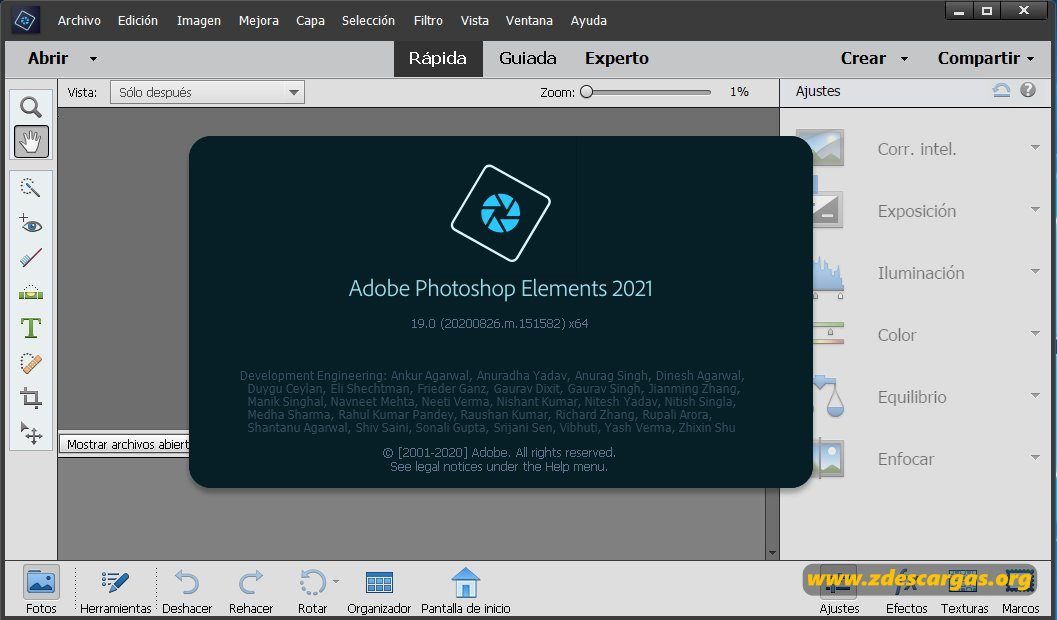Image resolution: width=1057 pixels, height=620 pixels.
Task: Click the Zoom percentage field 1%
Action: pos(739,92)
